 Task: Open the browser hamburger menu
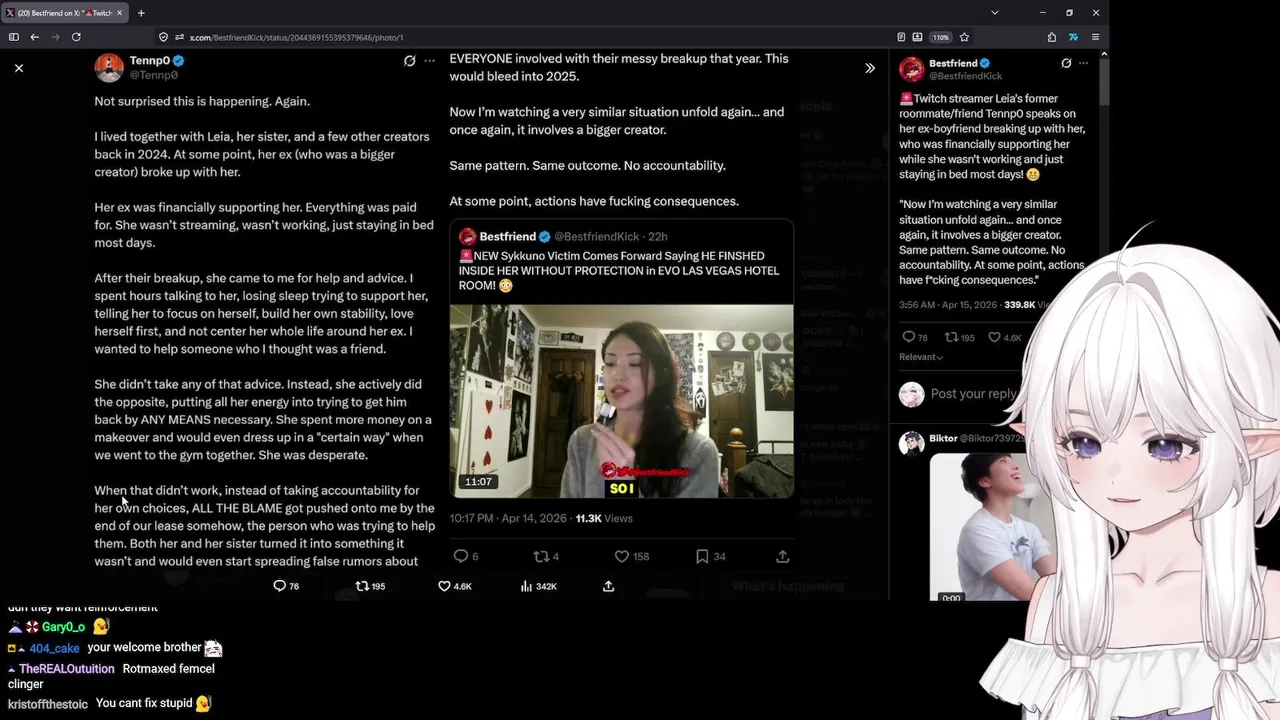pyautogui.click(x=1095, y=37)
